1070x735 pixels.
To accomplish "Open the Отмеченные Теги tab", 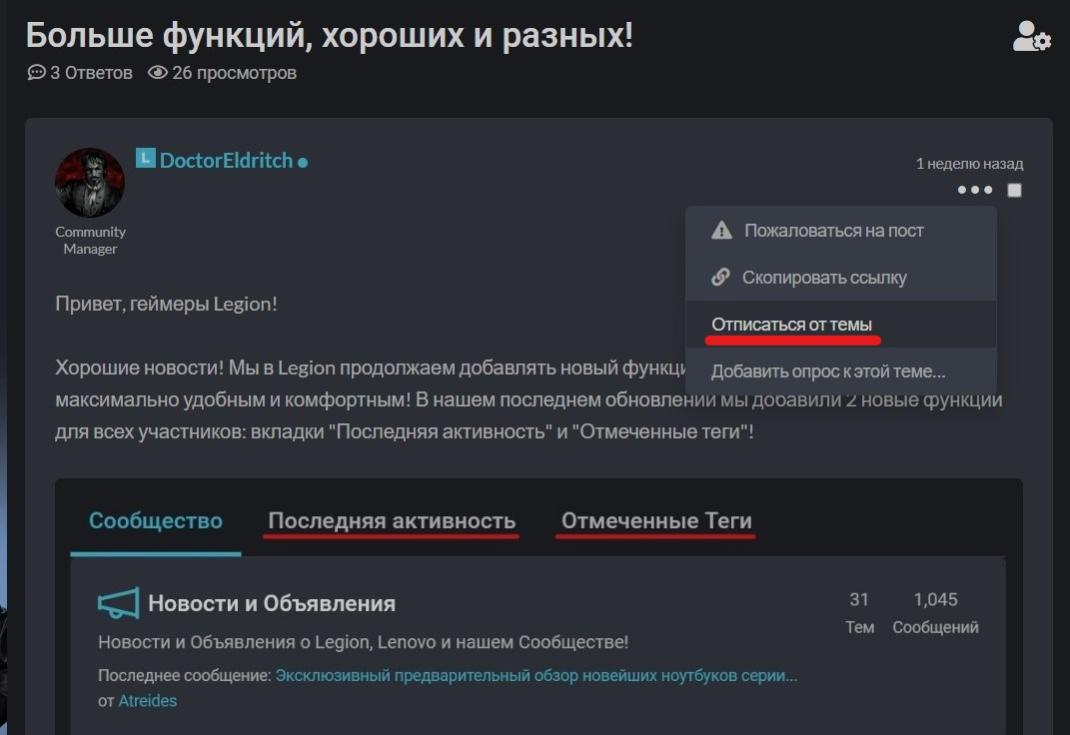I will coord(656,520).
